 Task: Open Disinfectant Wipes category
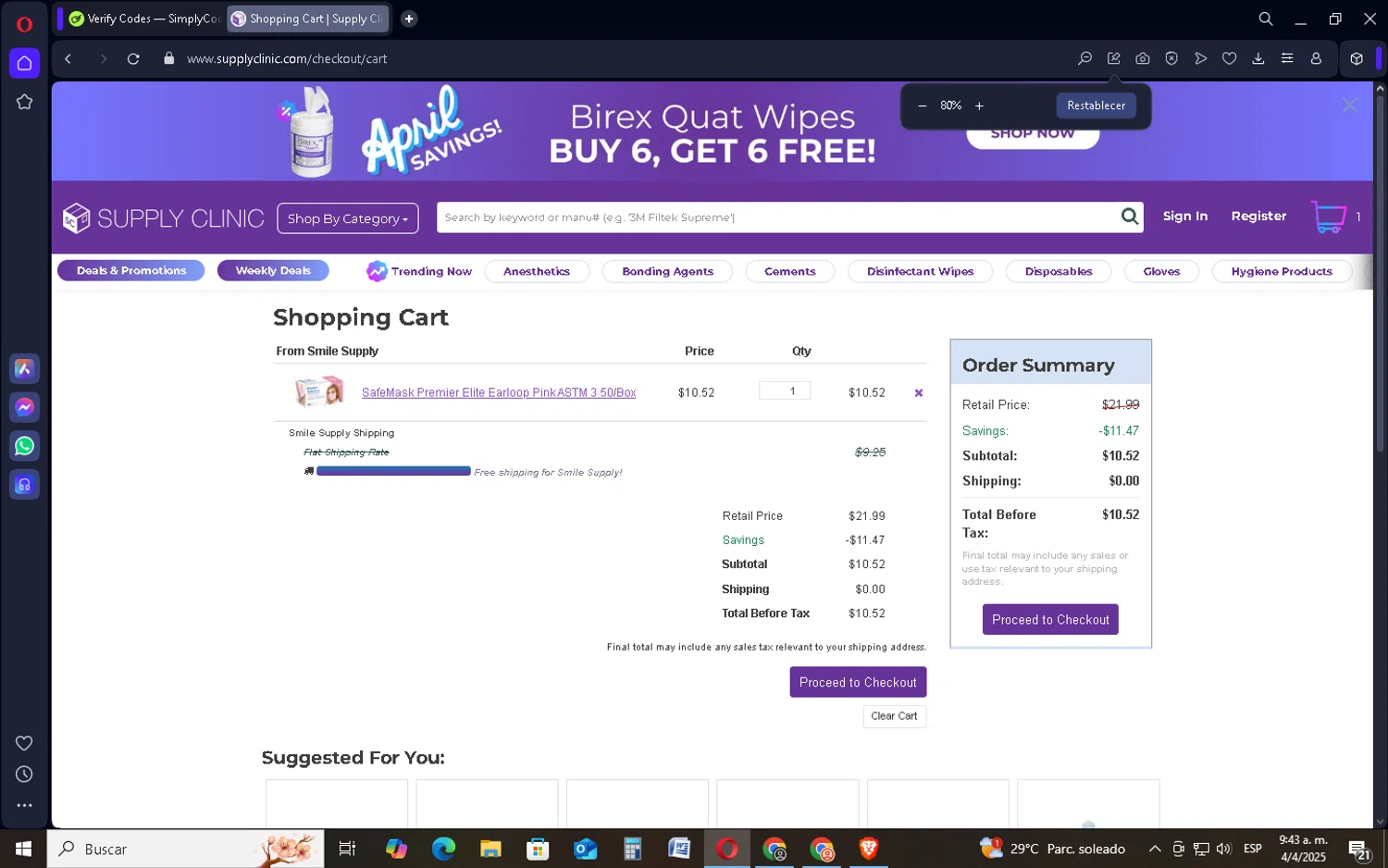pos(920,271)
